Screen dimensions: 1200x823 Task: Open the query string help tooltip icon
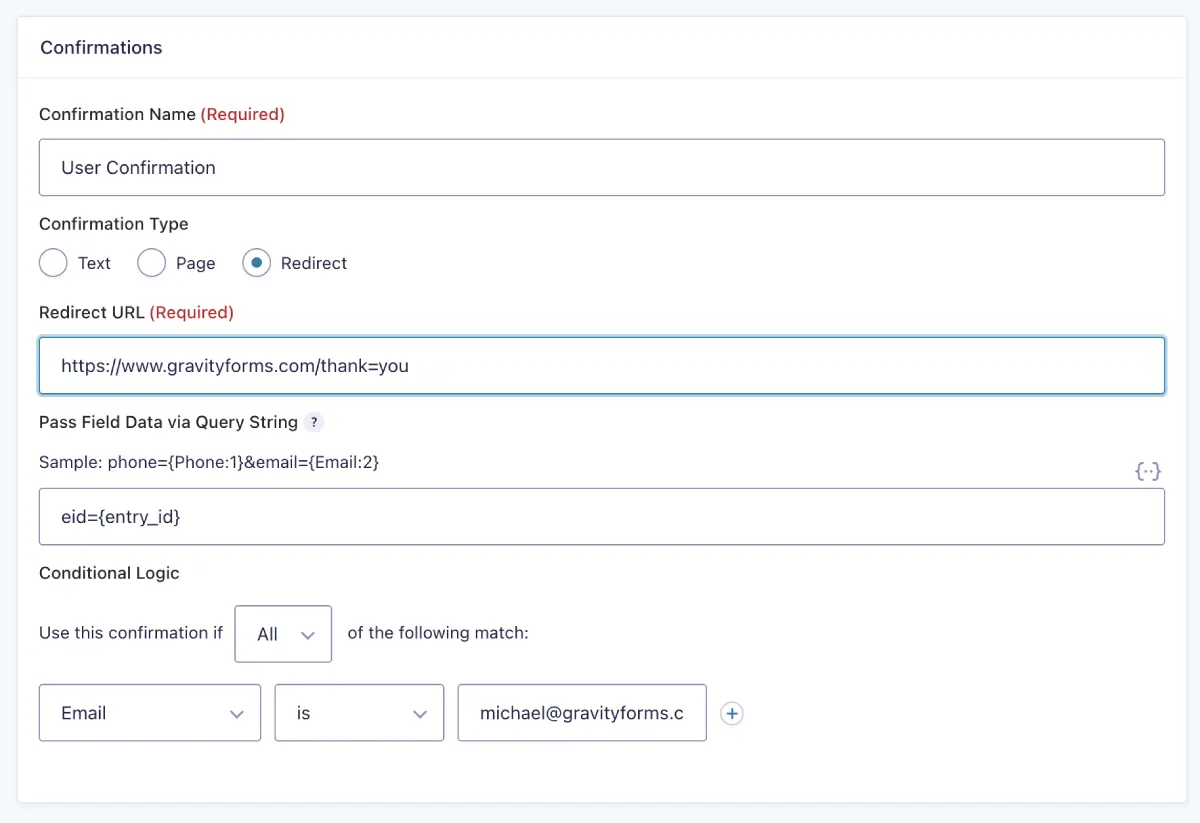[314, 422]
